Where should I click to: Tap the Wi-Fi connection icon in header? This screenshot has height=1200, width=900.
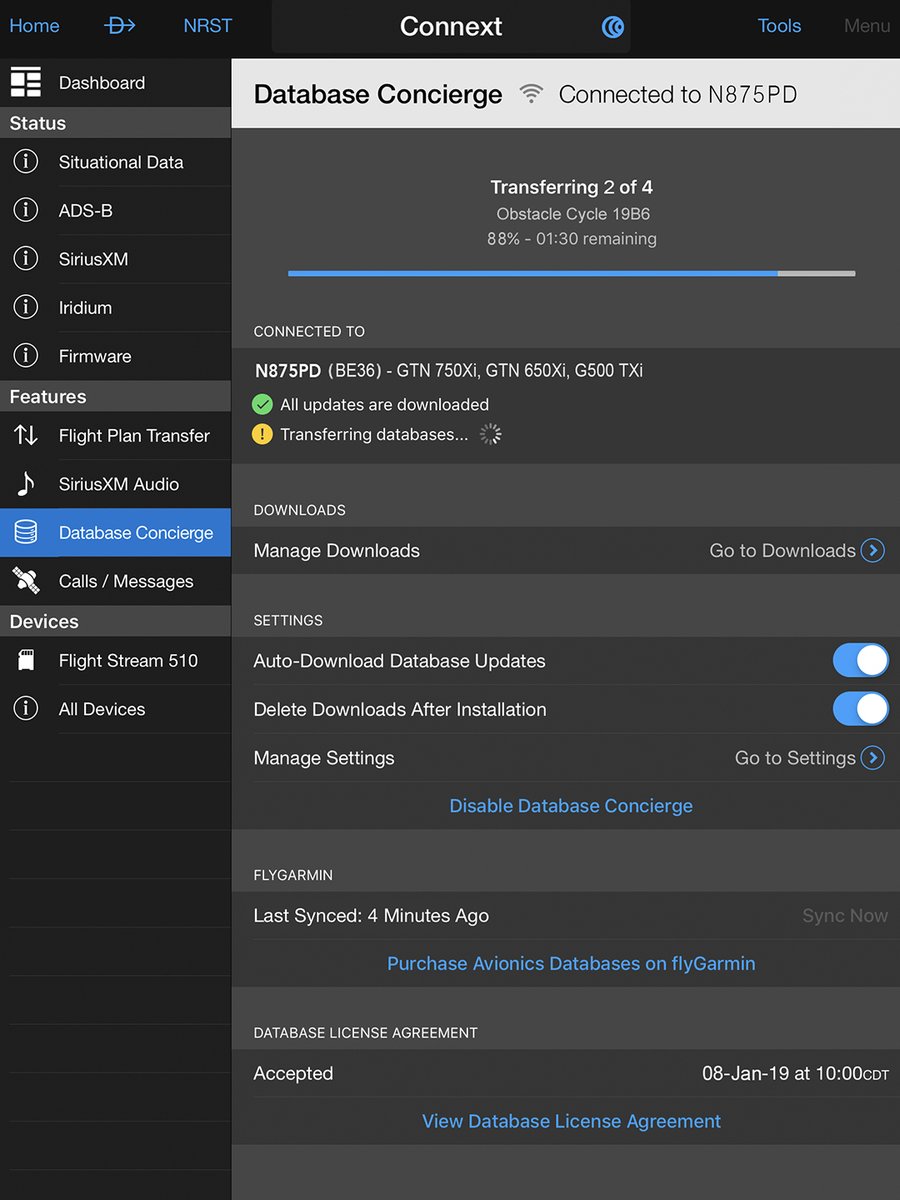(532, 94)
